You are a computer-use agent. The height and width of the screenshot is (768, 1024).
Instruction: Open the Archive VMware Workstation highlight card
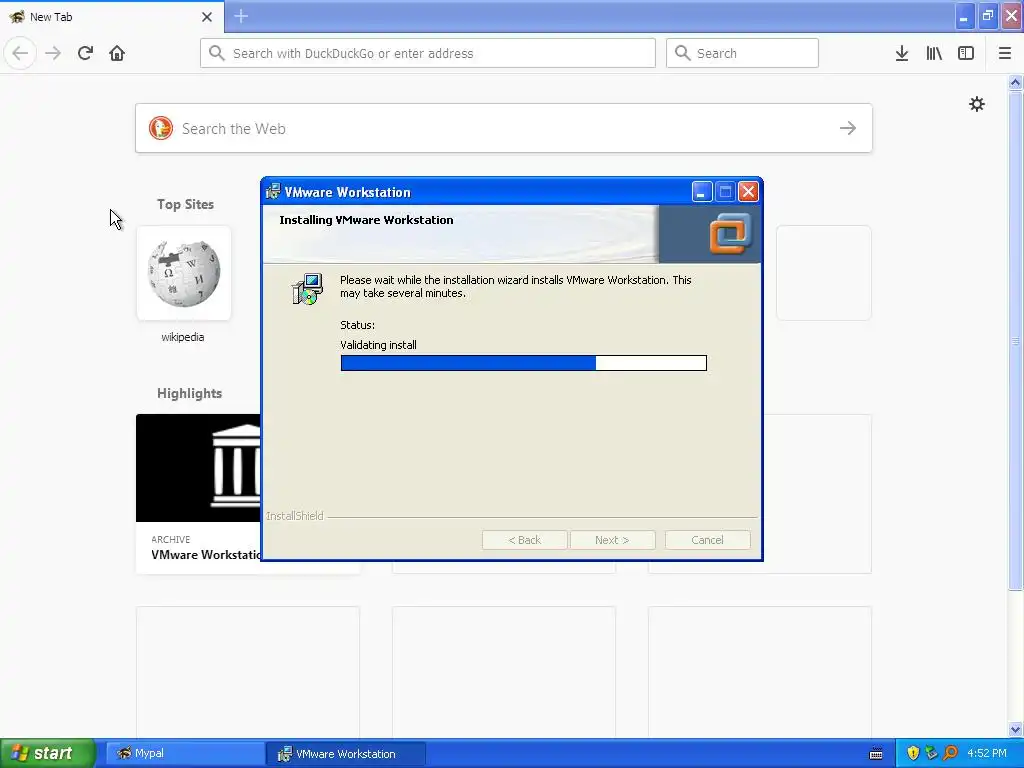click(199, 494)
